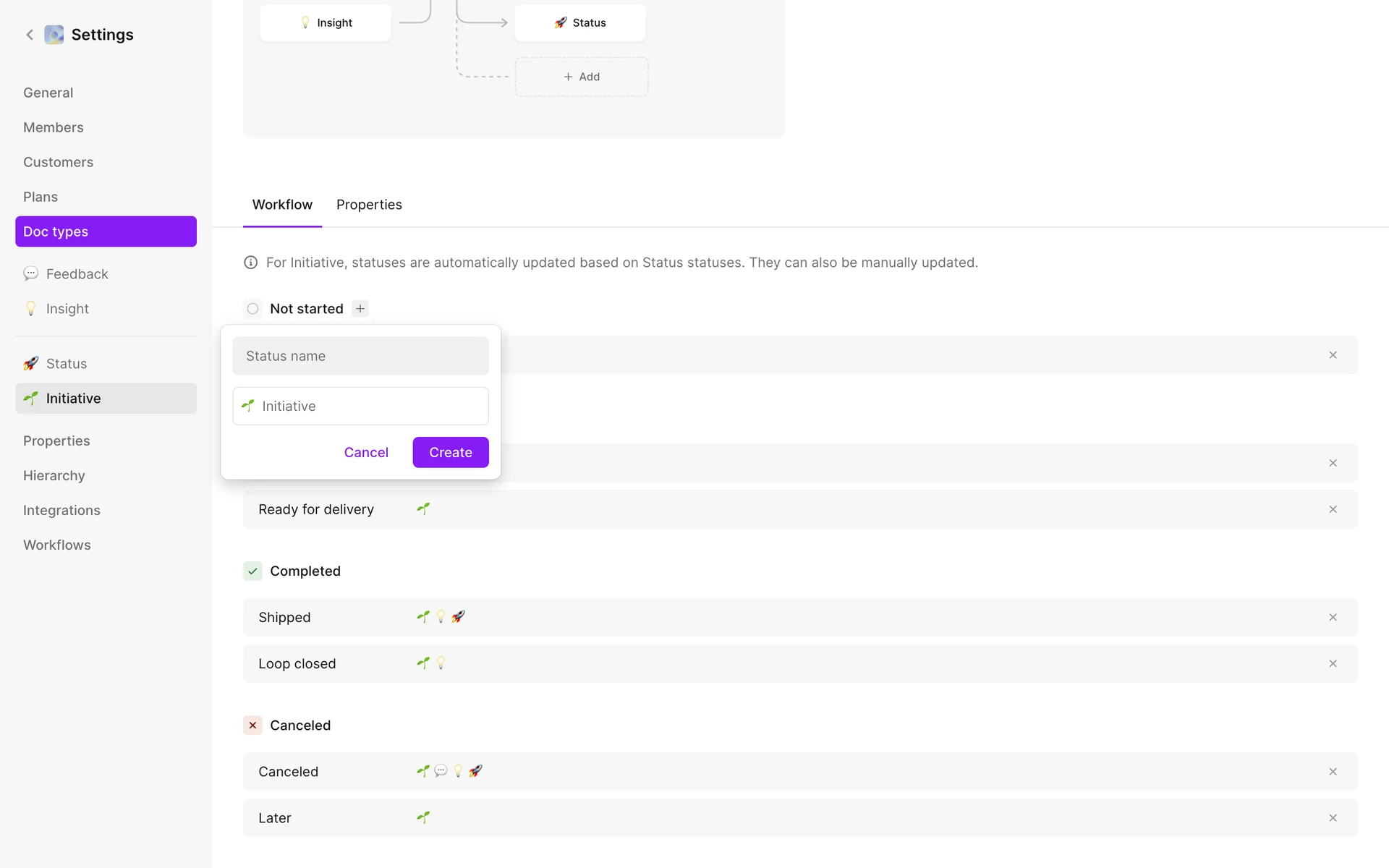Focus the Status name input field
This screenshot has width=1389, height=868.
point(360,356)
